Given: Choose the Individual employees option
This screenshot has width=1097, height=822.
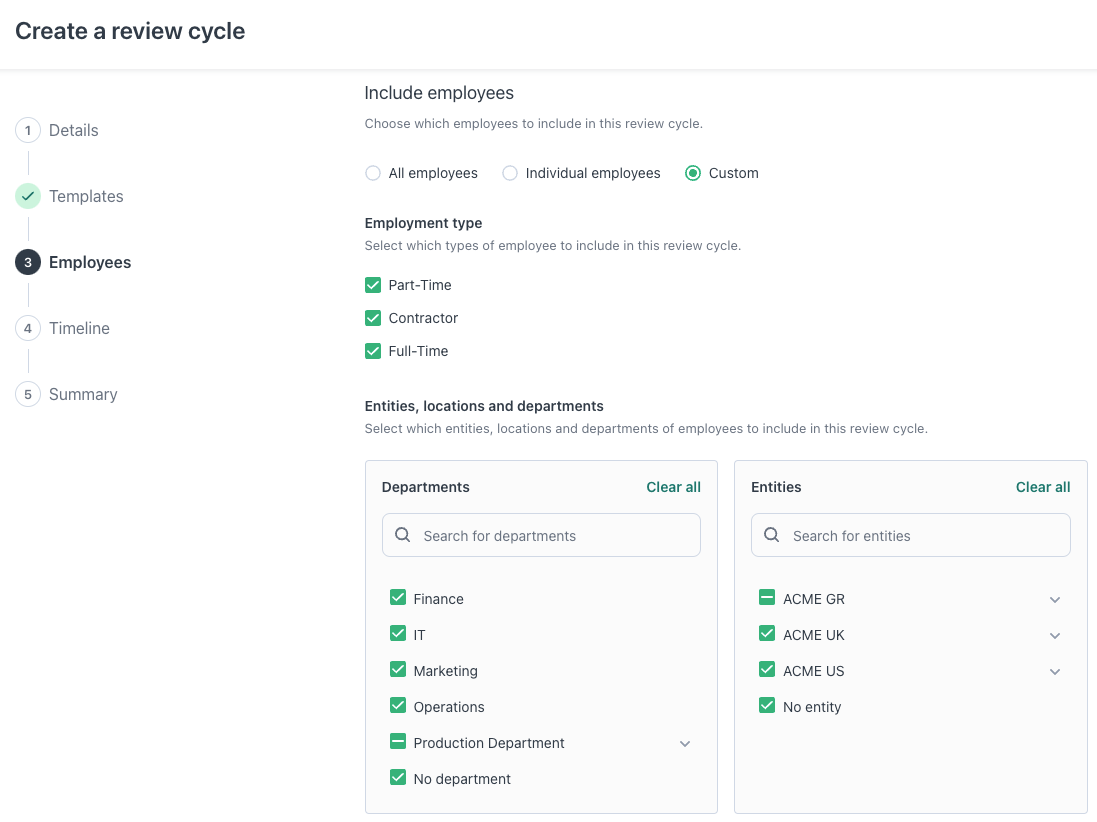Looking at the screenshot, I should (510, 173).
